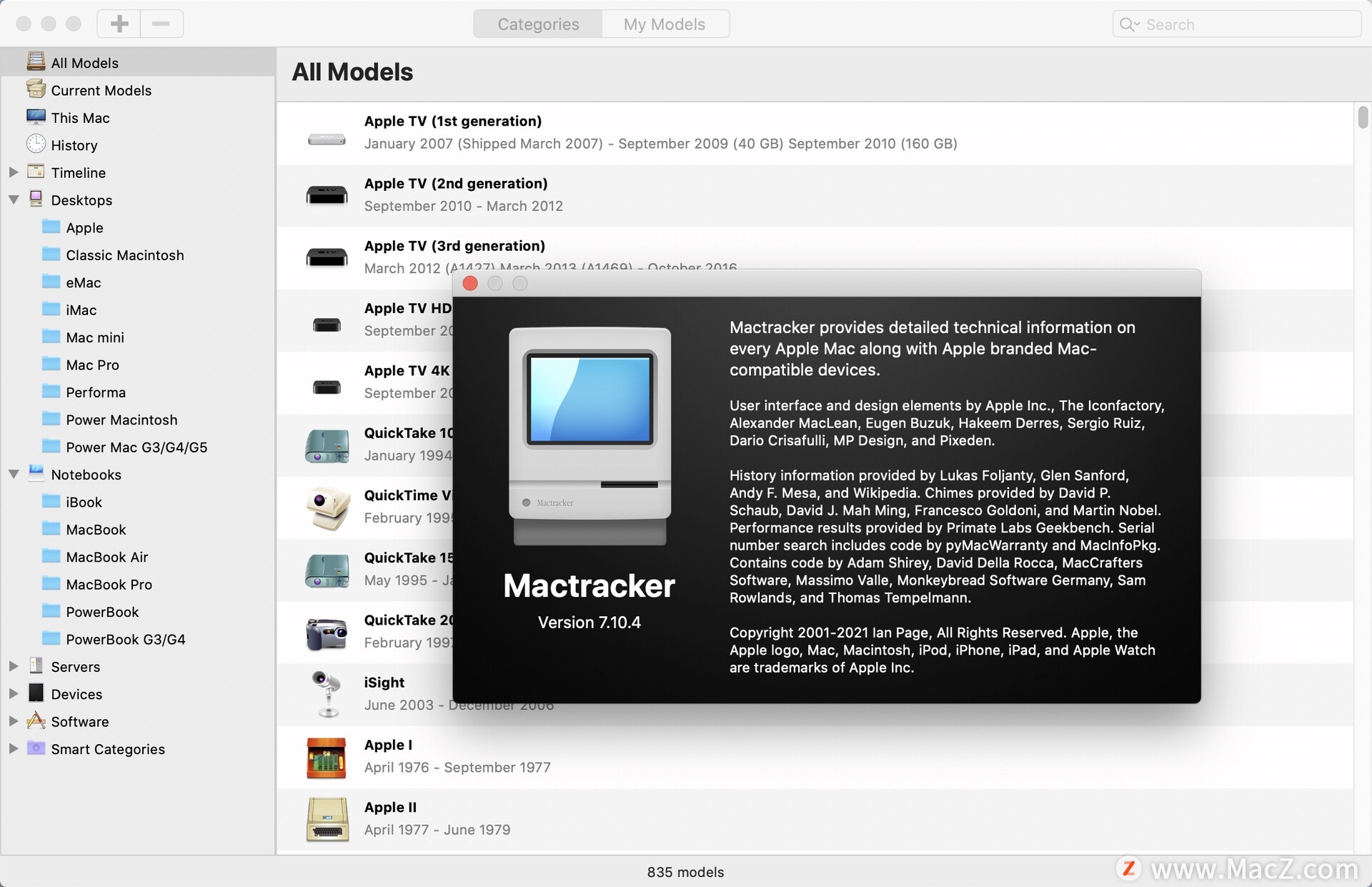Click the Notebooks laptop icon
This screenshot has width=1372, height=887.
pyautogui.click(x=36, y=472)
